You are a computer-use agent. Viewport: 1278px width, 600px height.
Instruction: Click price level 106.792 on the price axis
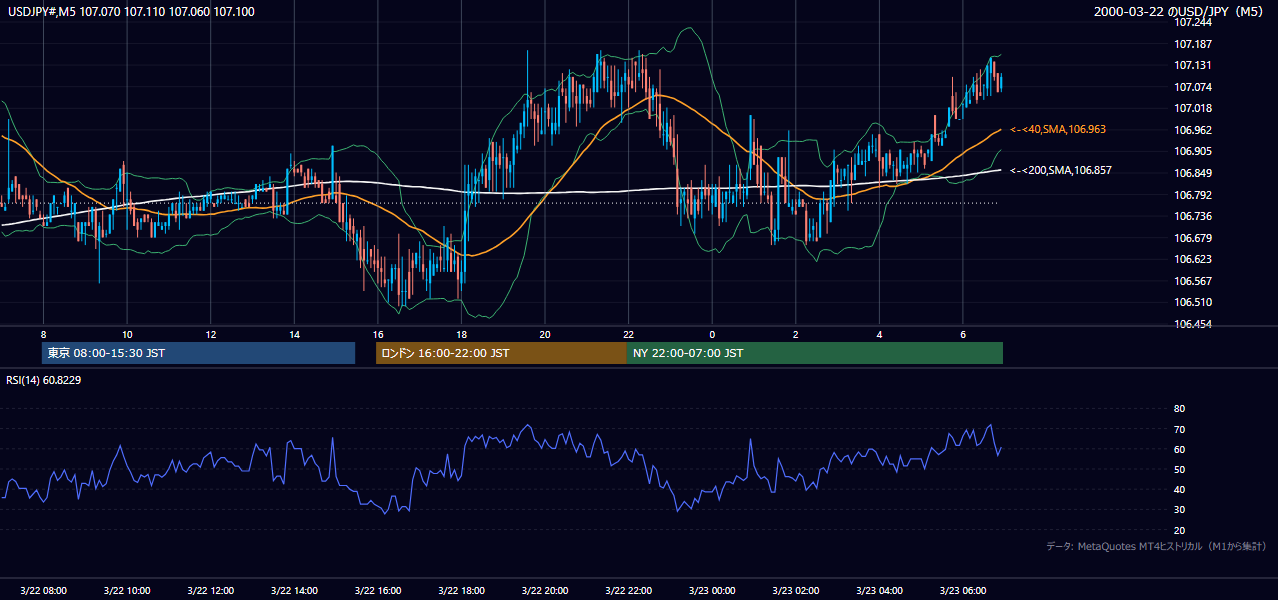click(1192, 195)
